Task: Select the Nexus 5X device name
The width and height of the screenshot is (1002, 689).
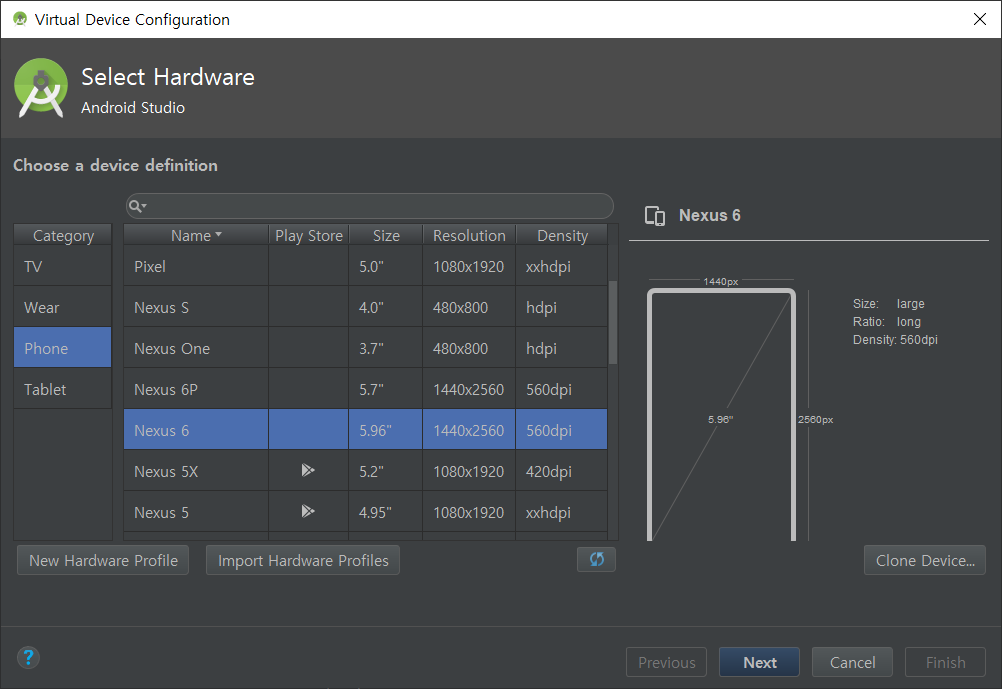Action: (166, 472)
